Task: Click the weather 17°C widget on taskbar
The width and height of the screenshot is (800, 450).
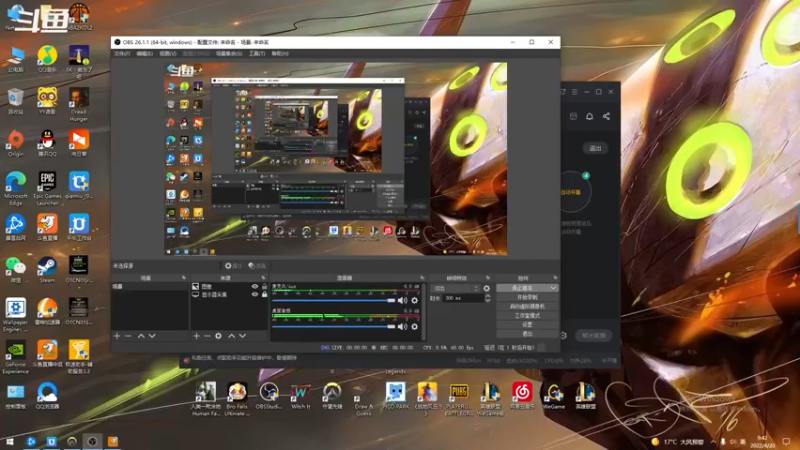Action: pos(679,442)
